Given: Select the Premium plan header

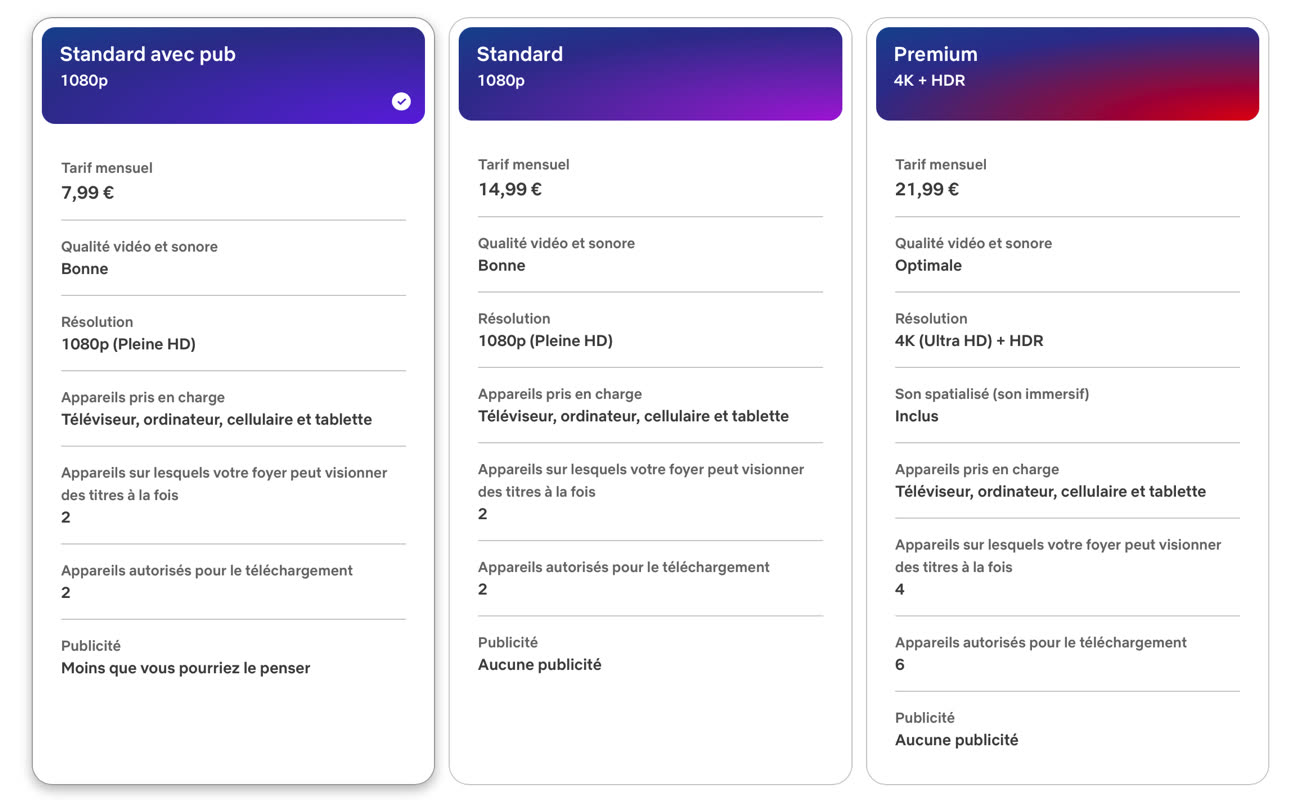Looking at the screenshot, I should [x=1067, y=73].
